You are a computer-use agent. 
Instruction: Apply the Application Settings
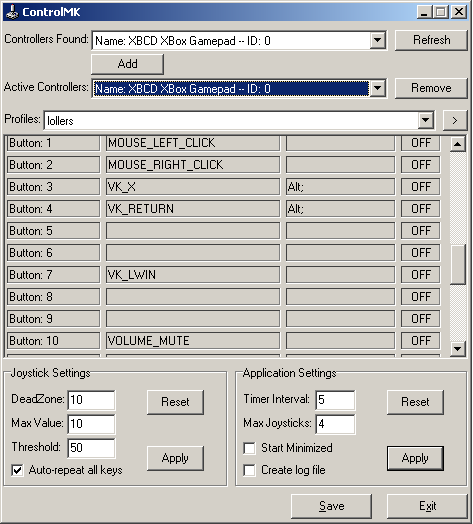[x=415, y=458]
